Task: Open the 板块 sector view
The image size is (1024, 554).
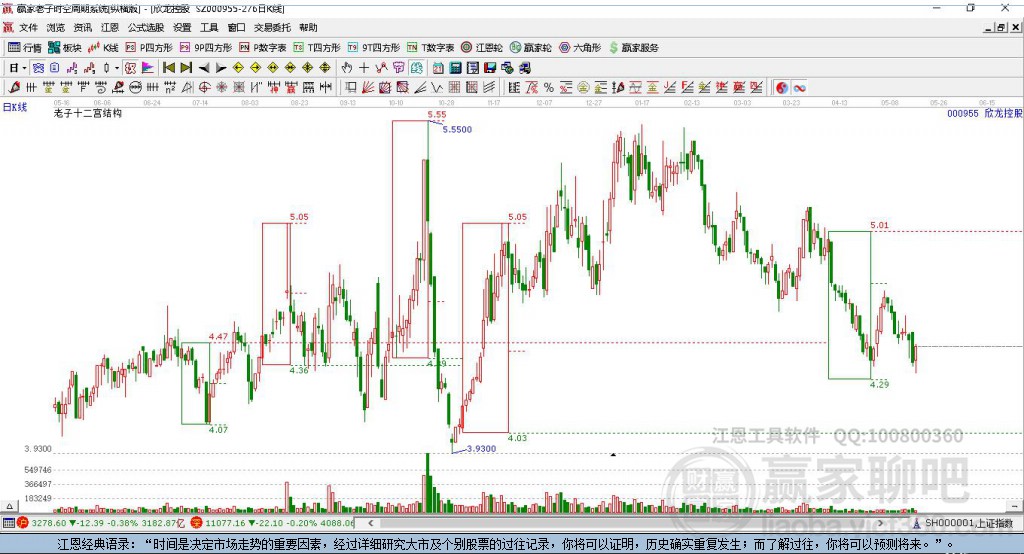Action: click(x=65, y=48)
